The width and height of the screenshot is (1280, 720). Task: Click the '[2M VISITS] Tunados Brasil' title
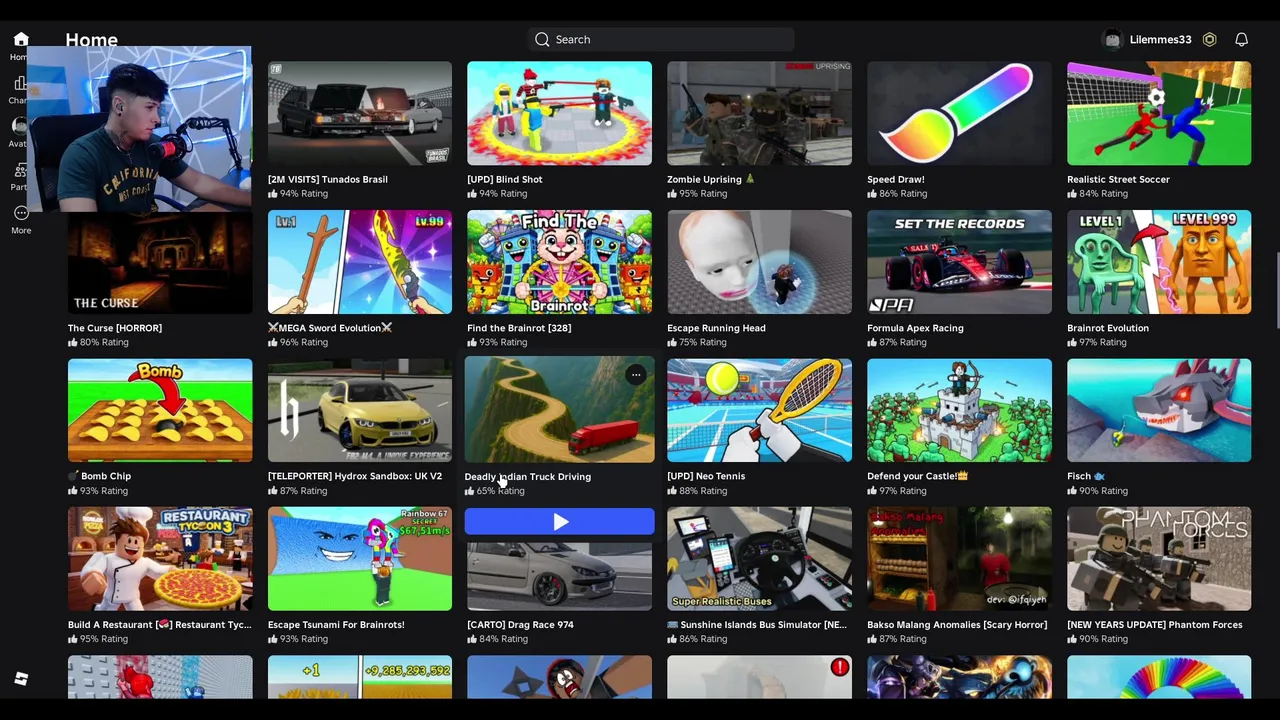[x=328, y=180]
